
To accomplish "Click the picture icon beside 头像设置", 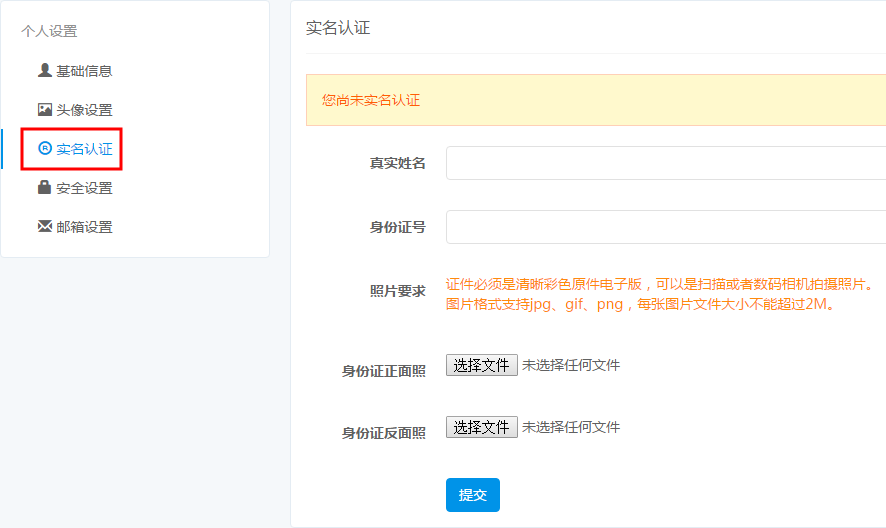I will (45, 109).
